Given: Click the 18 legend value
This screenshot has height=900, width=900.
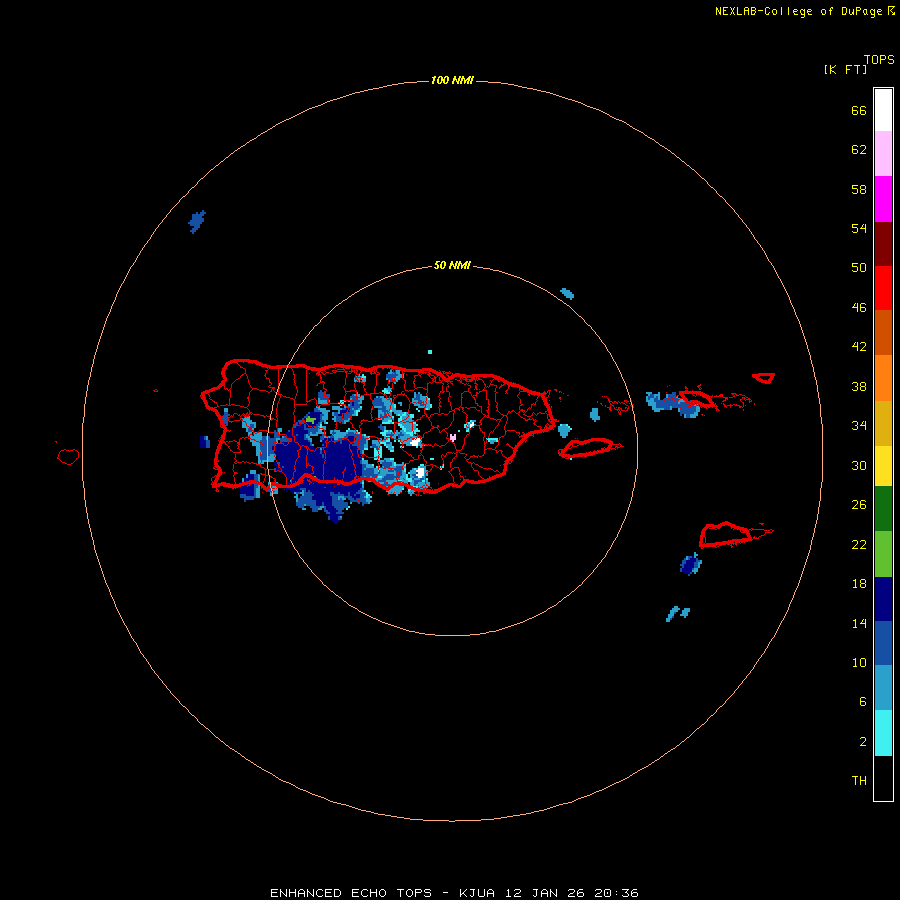Looking at the screenshot, I should click(859, 584).
